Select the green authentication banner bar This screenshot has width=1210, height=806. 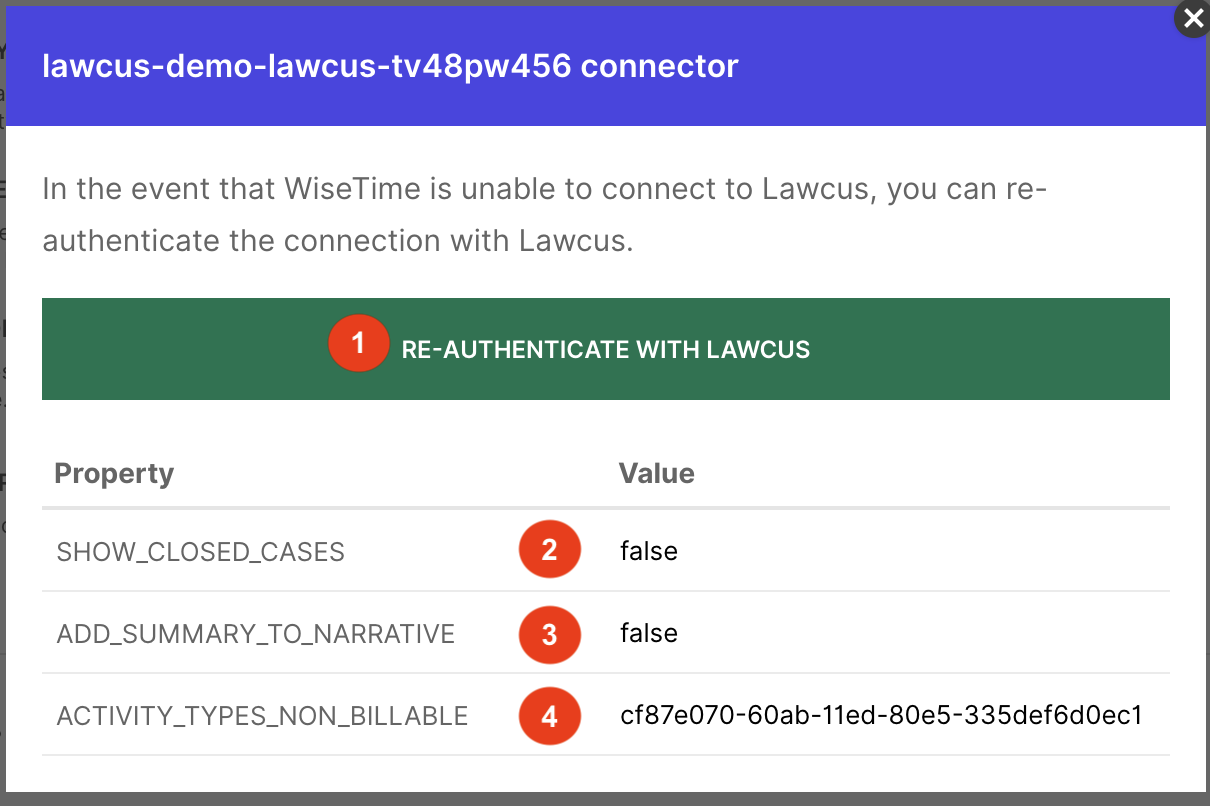[x=605, y=349]
